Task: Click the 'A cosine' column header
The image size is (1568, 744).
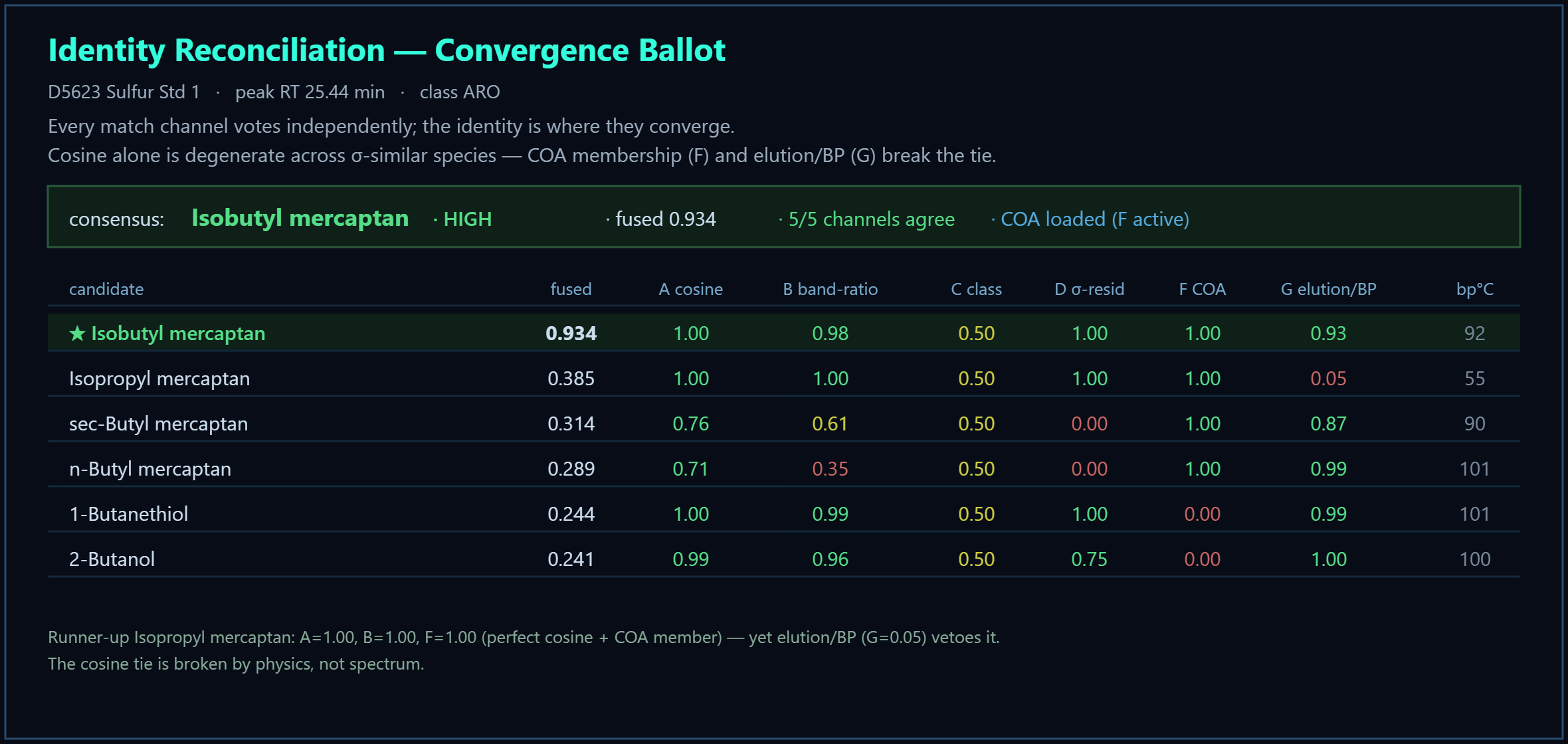Action: [691, 289]
